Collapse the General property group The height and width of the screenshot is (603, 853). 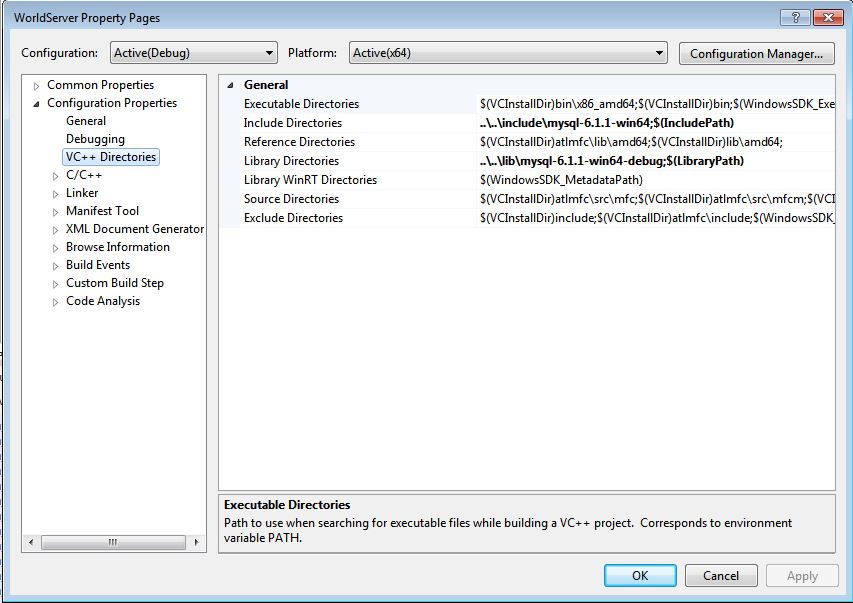(231, 85)
